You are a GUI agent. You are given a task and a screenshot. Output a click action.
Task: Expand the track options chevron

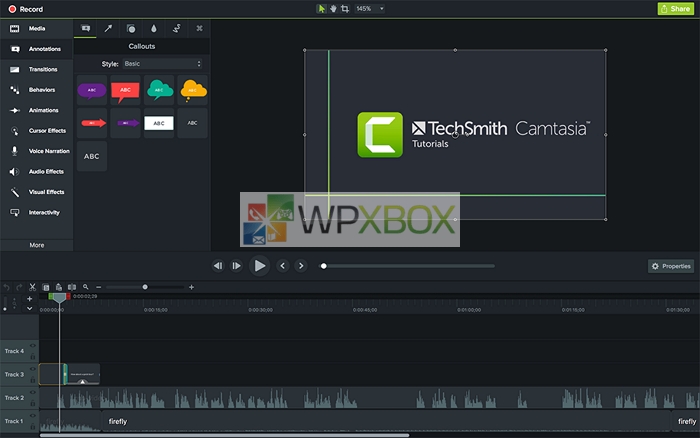[x=29, y=309]
